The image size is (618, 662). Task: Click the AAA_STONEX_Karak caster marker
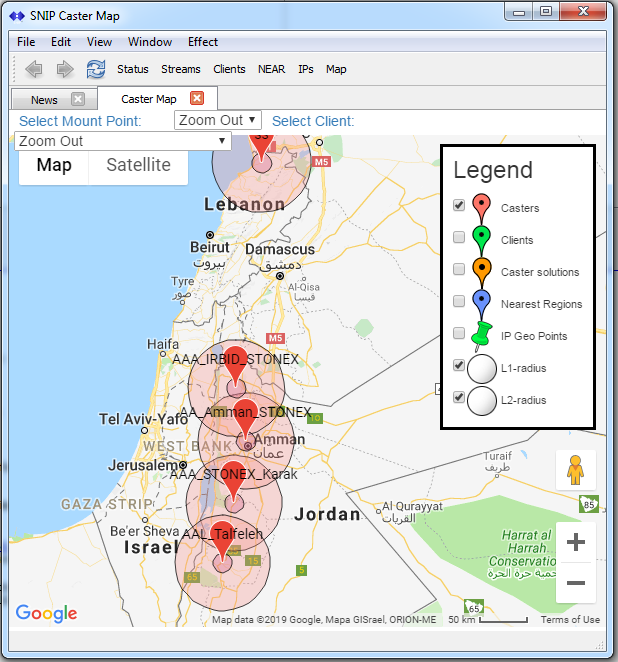click(233, 480)
